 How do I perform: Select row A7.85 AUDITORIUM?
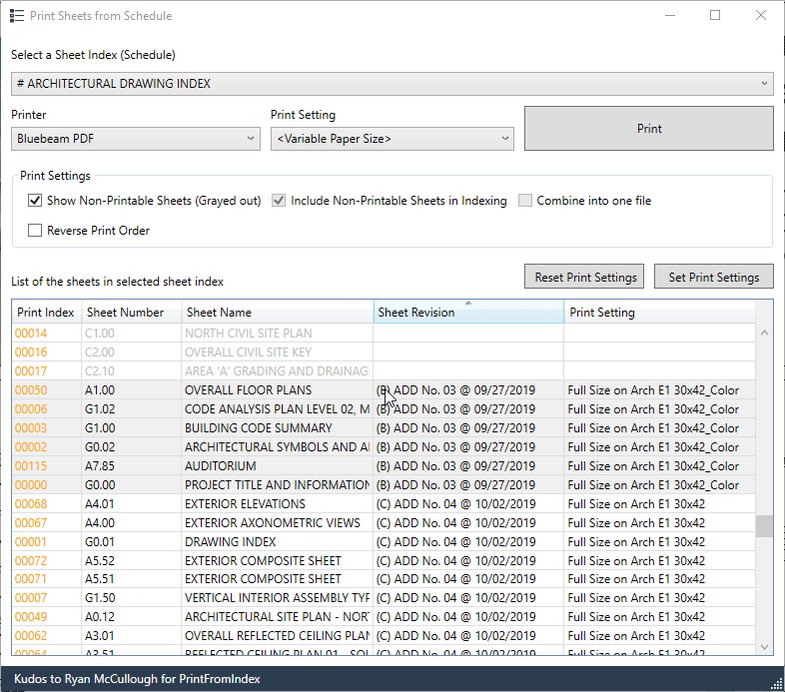tap(383, 466)
